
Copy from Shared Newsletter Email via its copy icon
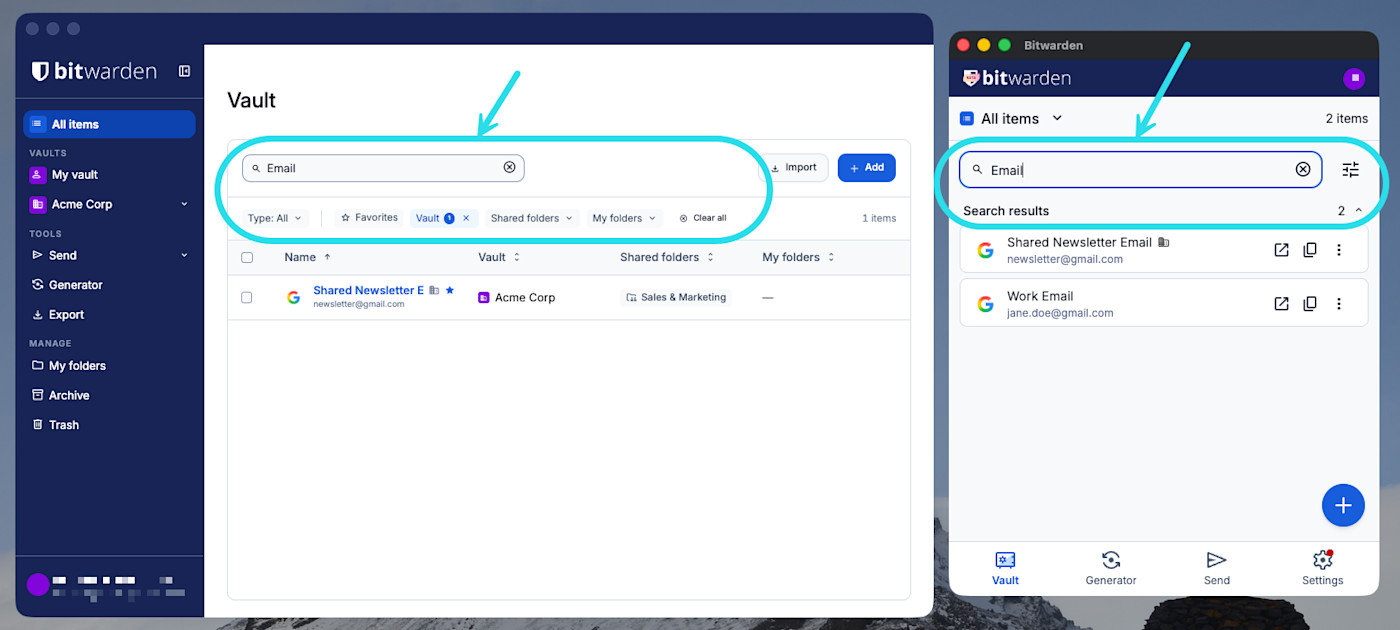point(1310,250)
